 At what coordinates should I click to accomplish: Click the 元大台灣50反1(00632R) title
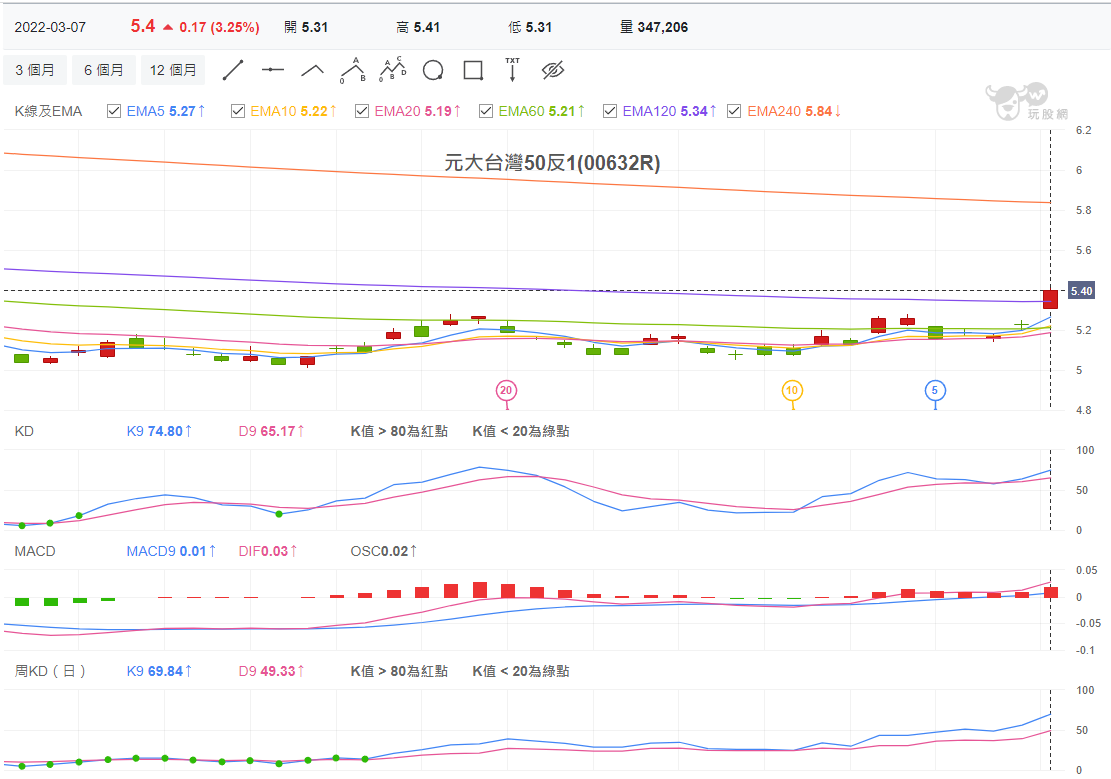(x=556, y=161)
